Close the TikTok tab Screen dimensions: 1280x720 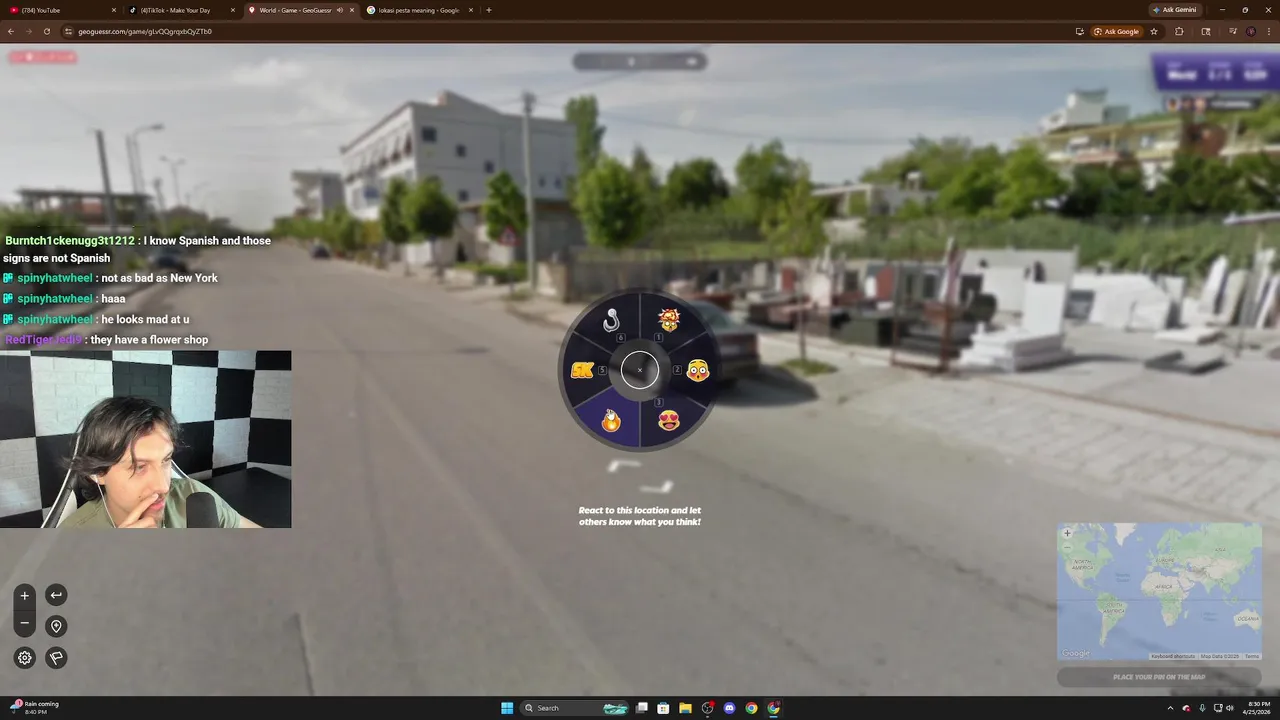(x=233, y=10)
